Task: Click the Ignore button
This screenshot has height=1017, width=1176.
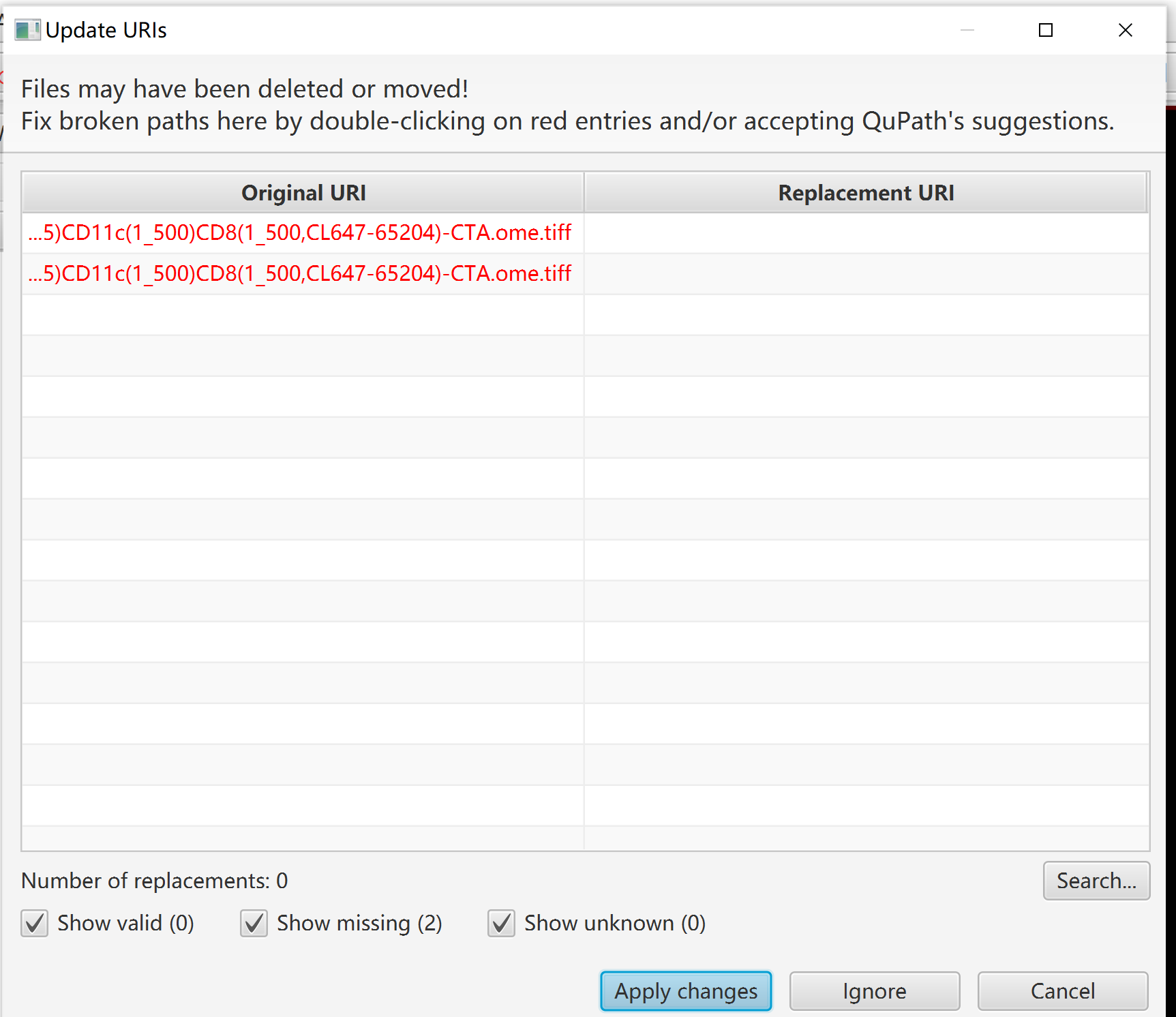Action: point(874,991)
